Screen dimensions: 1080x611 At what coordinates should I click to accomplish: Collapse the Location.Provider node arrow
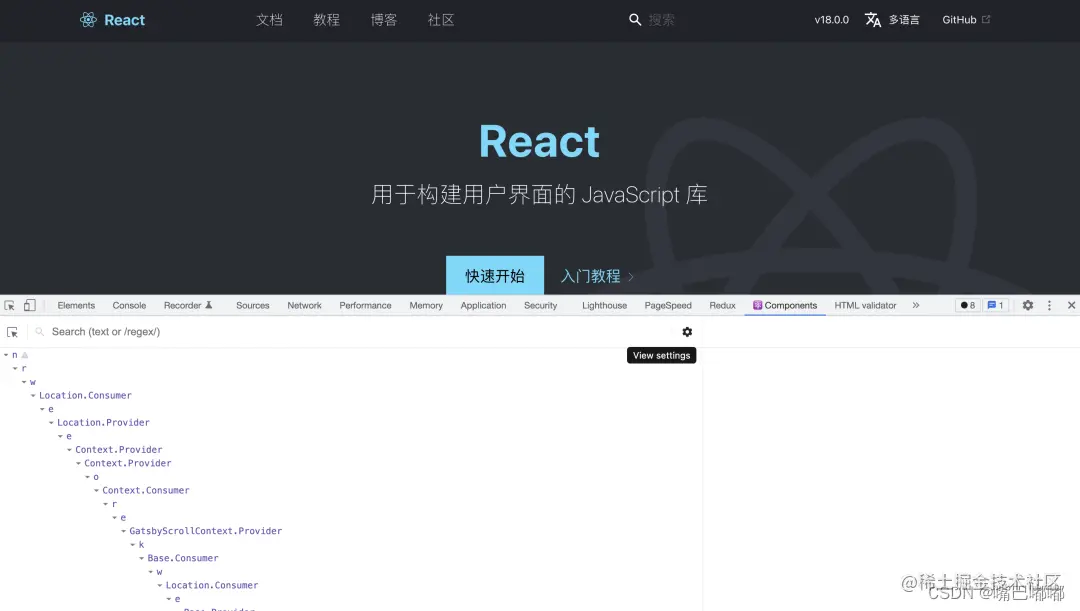point(51,422)
